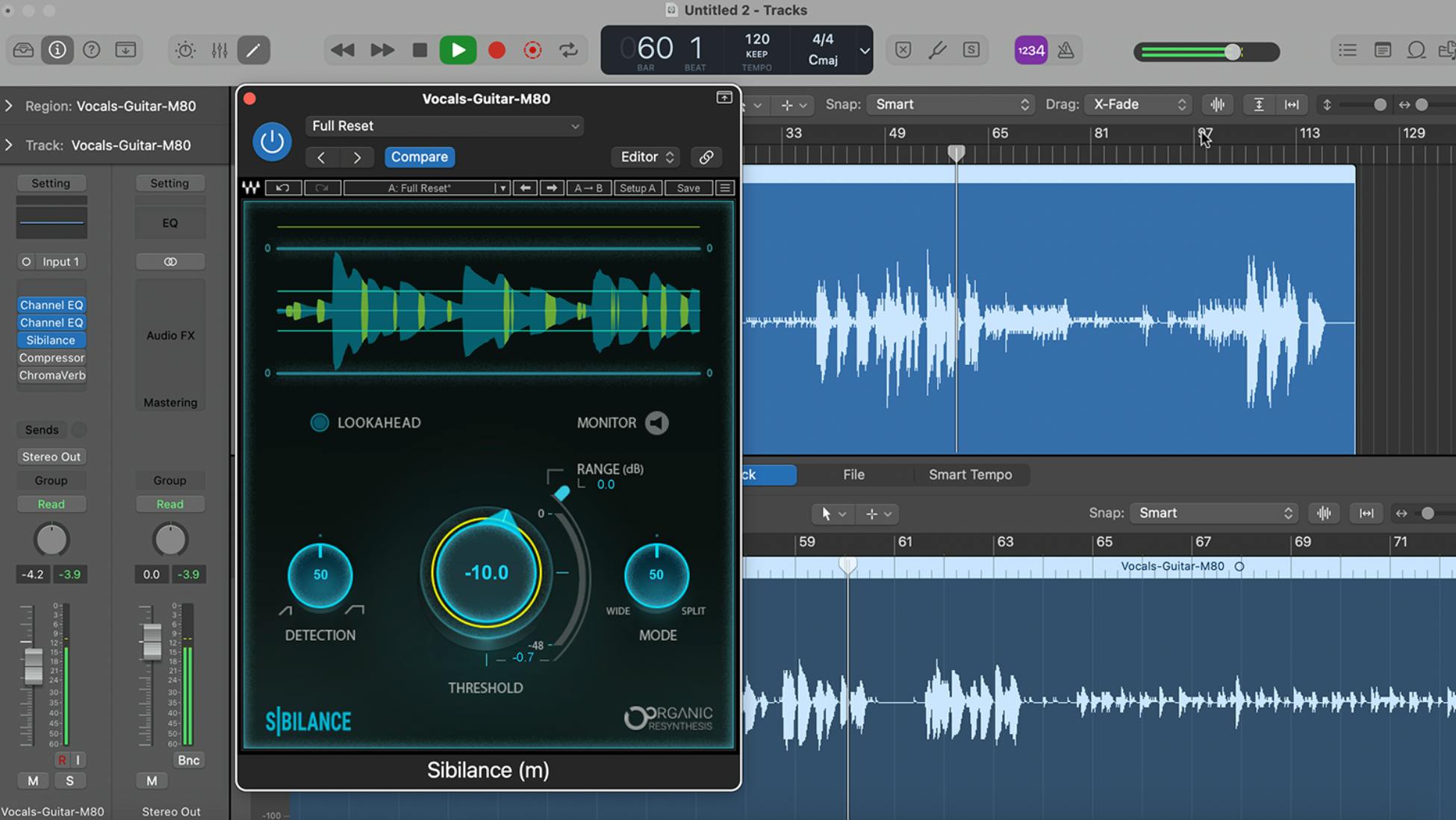Open the editor pointer tool menu
The width and height of the screenshot is (1456, 820).
click(833, 514)
